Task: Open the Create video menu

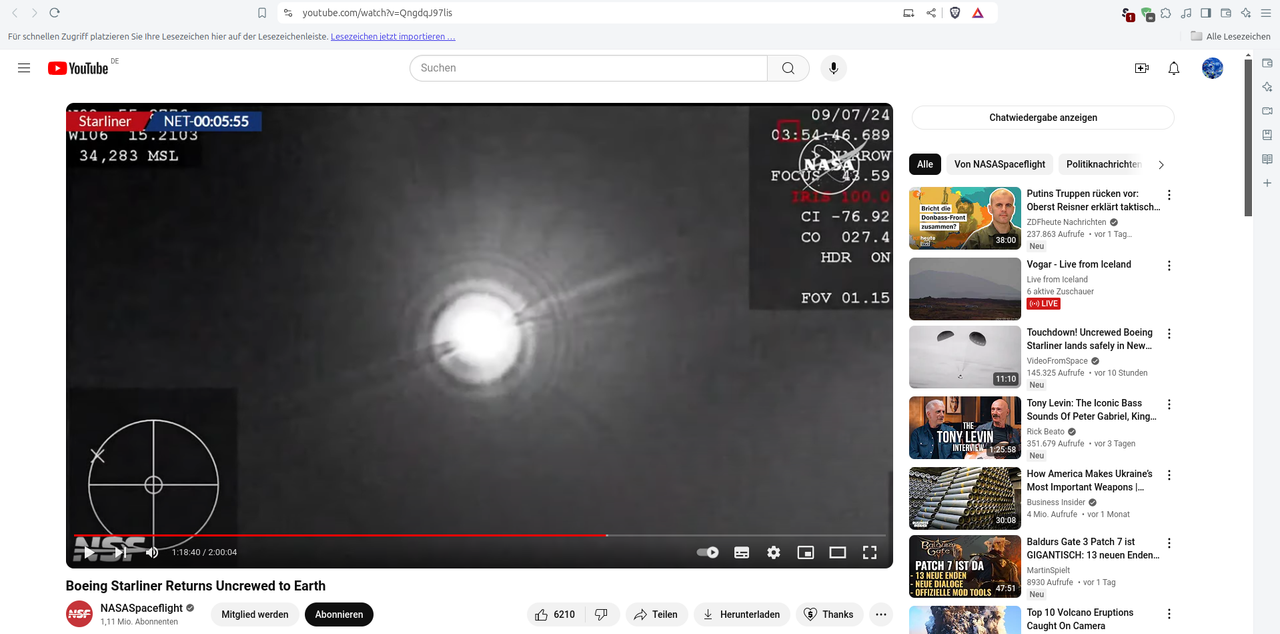Action: coord(1142,68)
